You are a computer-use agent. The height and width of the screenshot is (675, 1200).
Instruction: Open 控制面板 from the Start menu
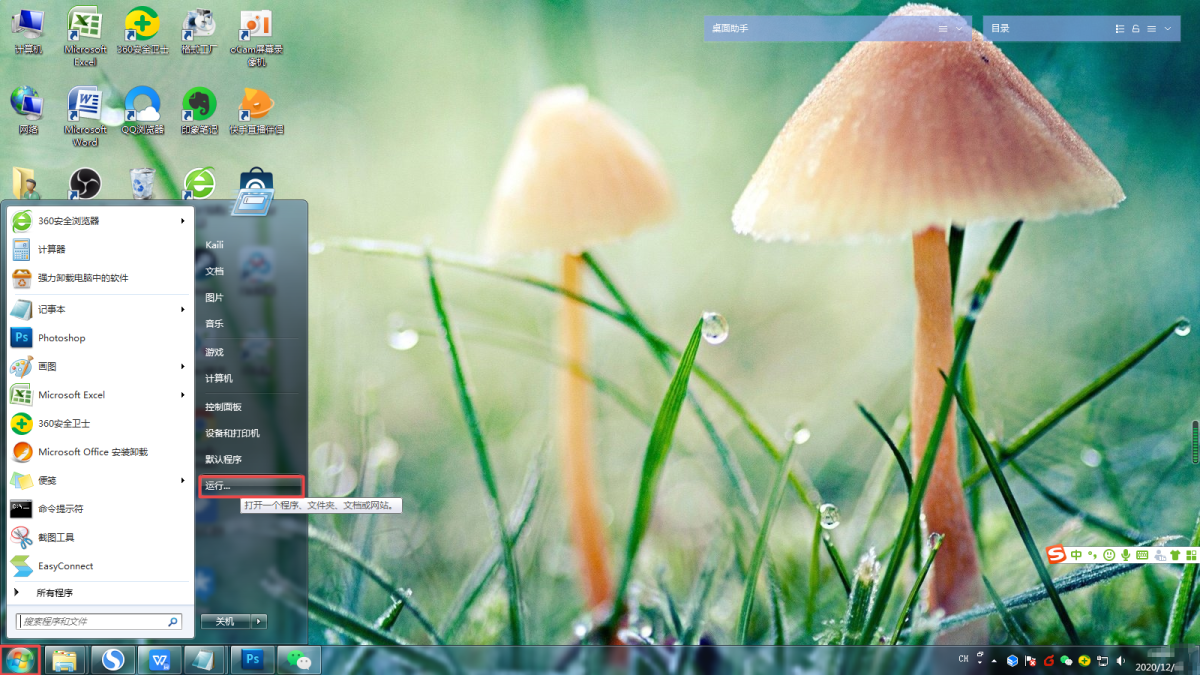[x=223, y=407]
